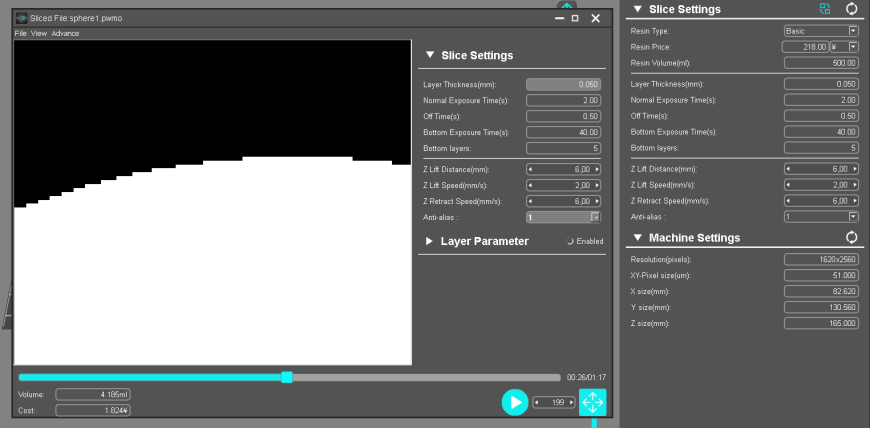The width and height of the screenshot is (870, 428).
Task: Maximize the Sliced File window
Action: [575, 18]
